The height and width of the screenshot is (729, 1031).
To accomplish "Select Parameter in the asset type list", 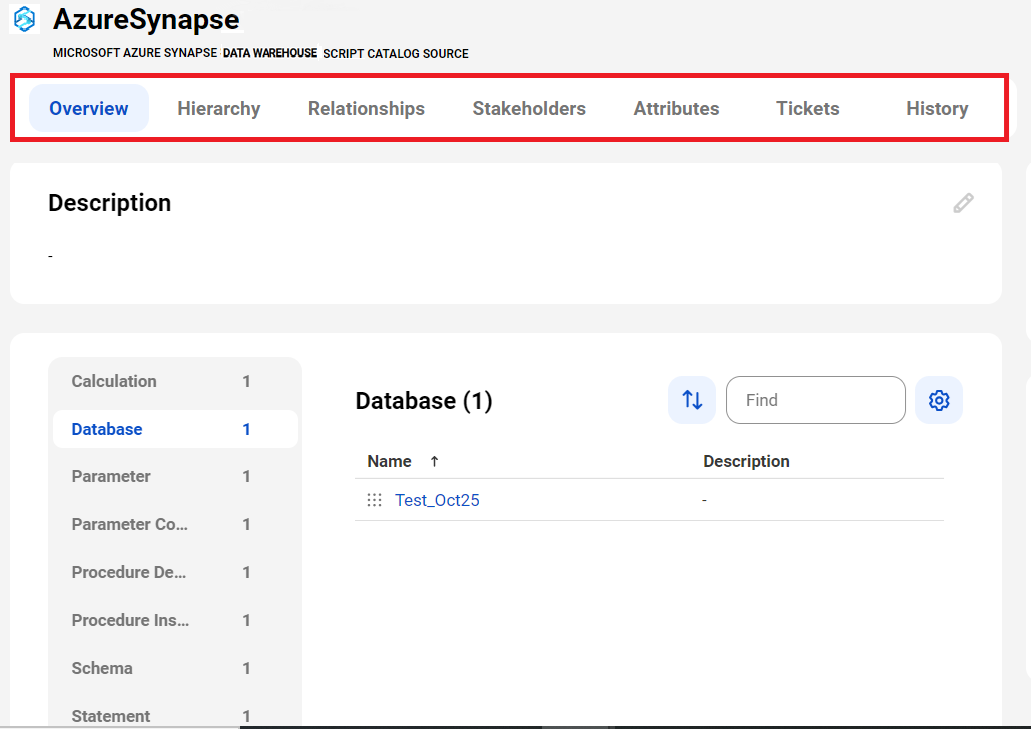I will [175, 477].
